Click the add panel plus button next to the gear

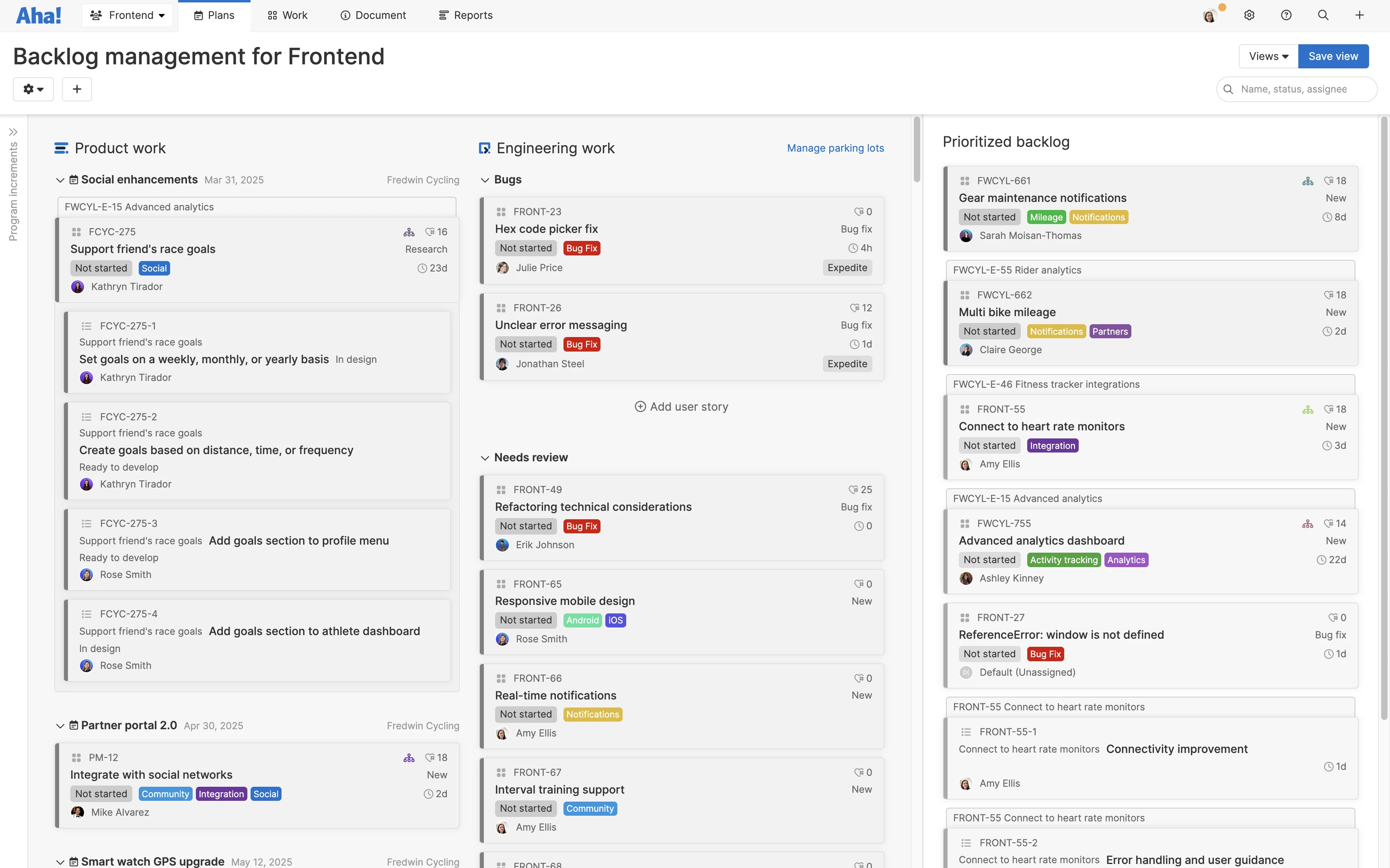(76, 89)
